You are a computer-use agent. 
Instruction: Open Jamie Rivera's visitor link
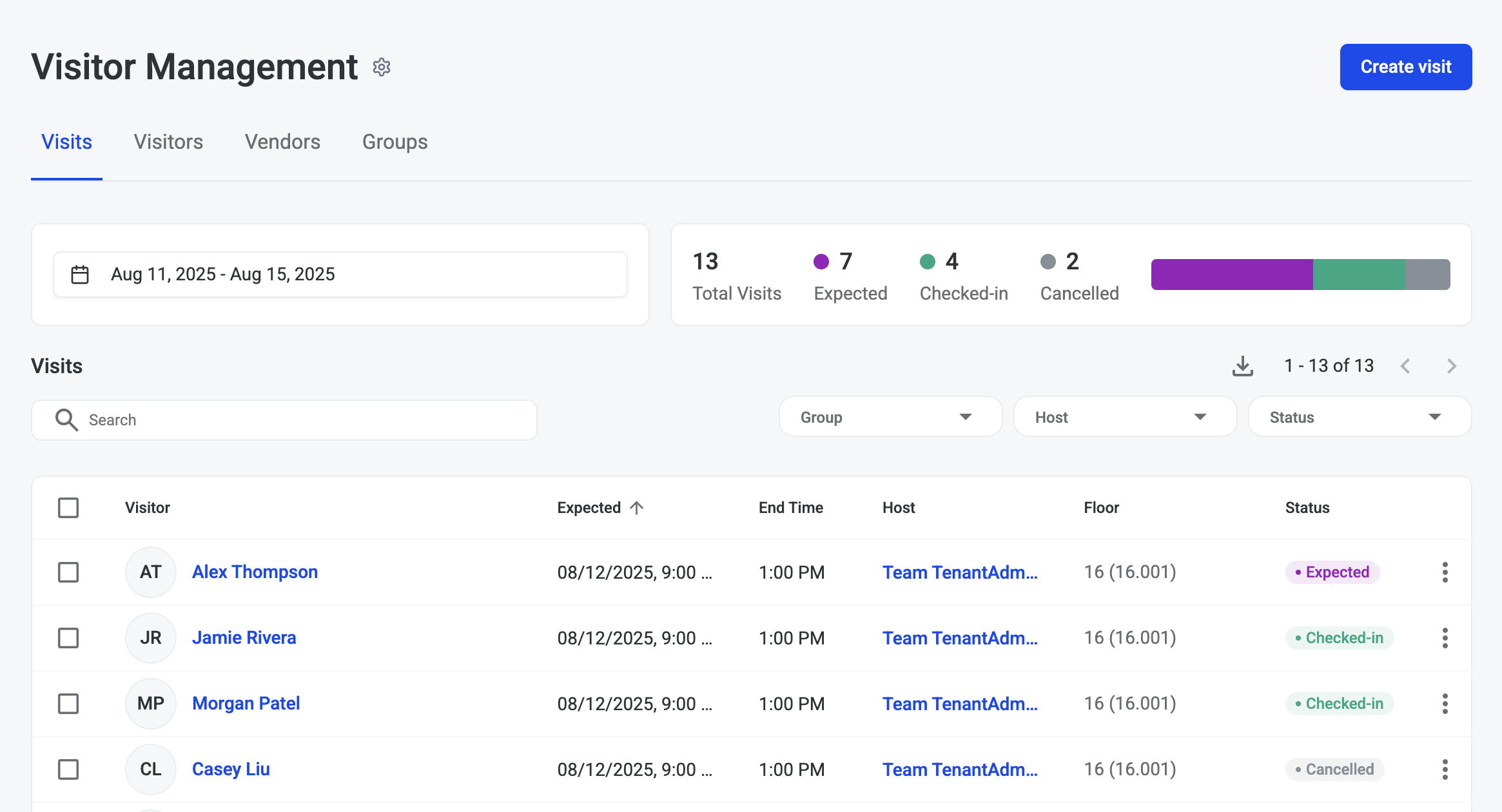click(x=244, y=638)
